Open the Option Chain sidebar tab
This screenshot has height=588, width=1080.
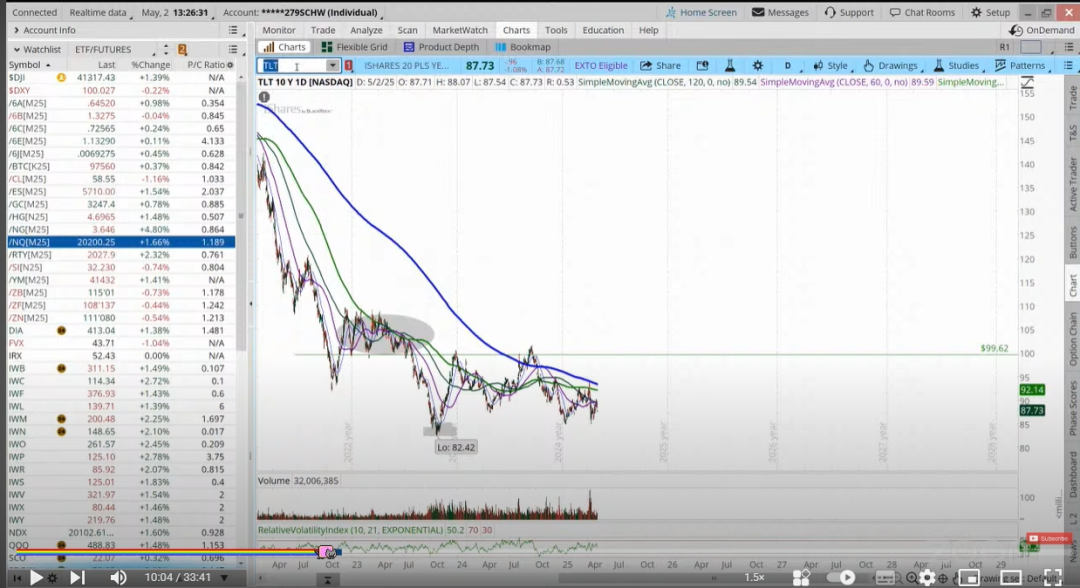pyautogui.click(x=1072, y=339)
